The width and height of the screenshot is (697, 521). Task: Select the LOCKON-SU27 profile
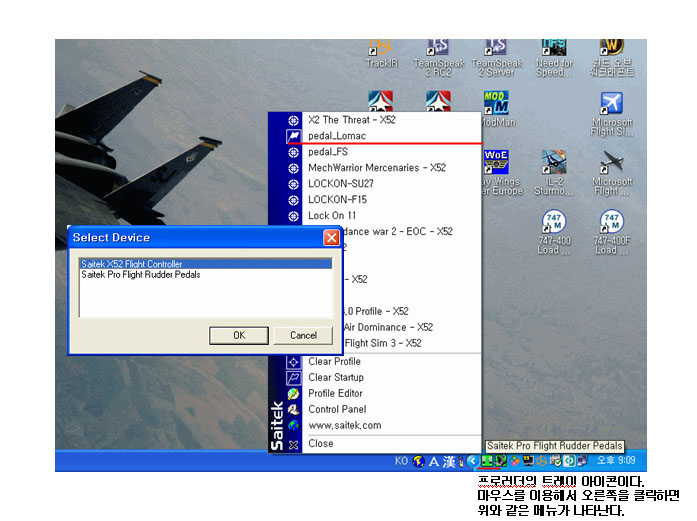392,184
